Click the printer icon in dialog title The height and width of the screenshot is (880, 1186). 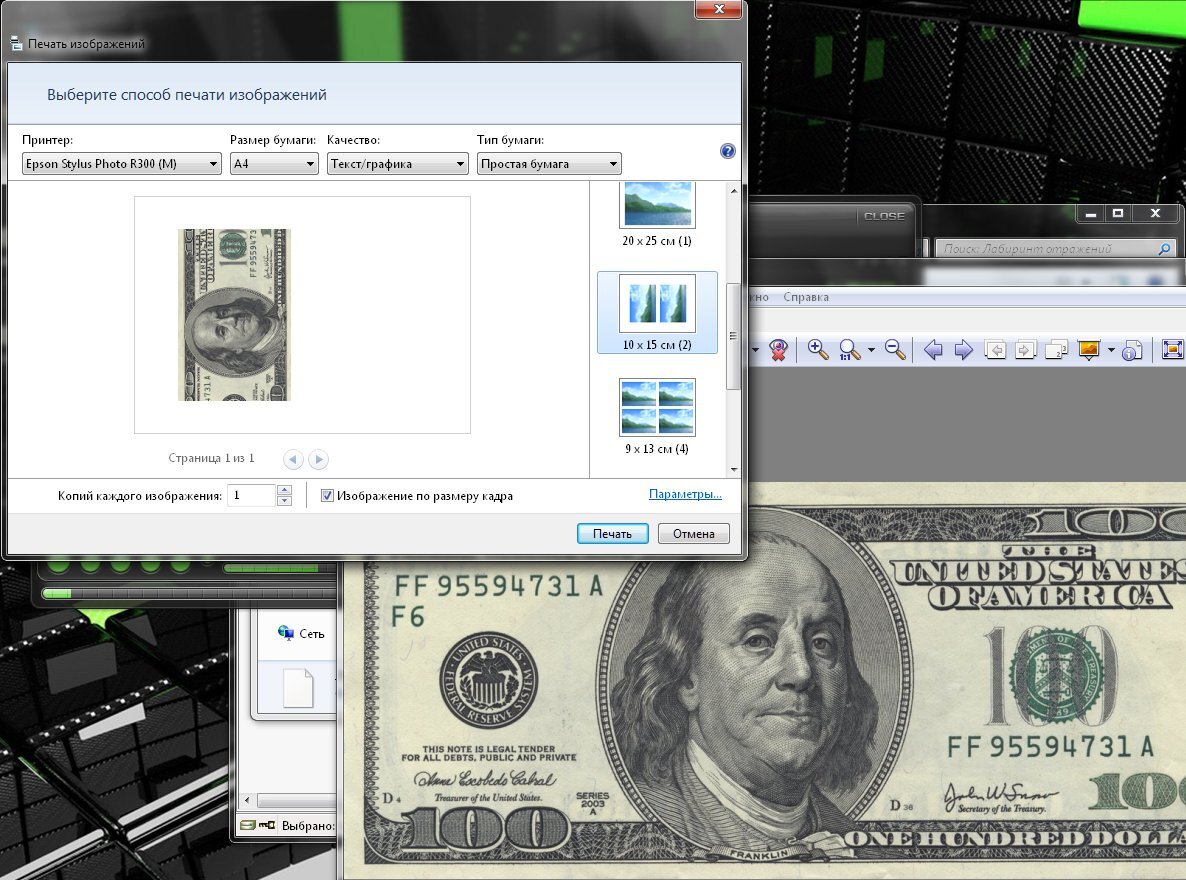point(16,43)
